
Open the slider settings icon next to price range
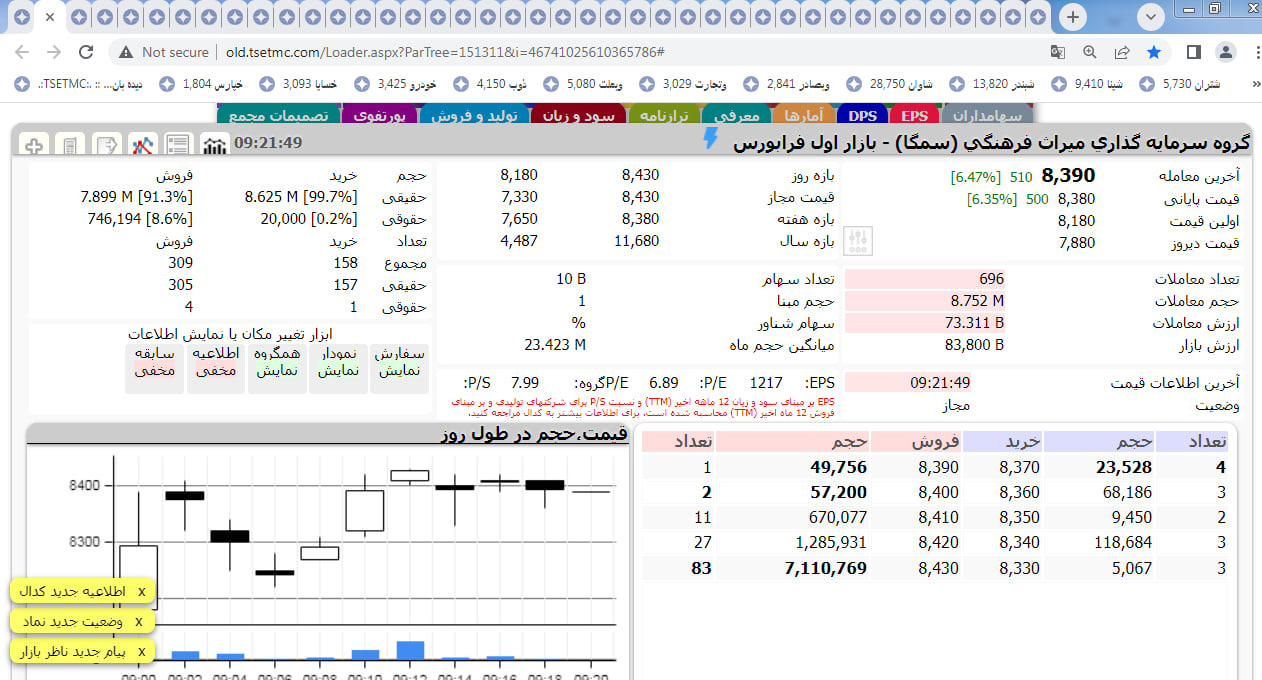[859, 240]
